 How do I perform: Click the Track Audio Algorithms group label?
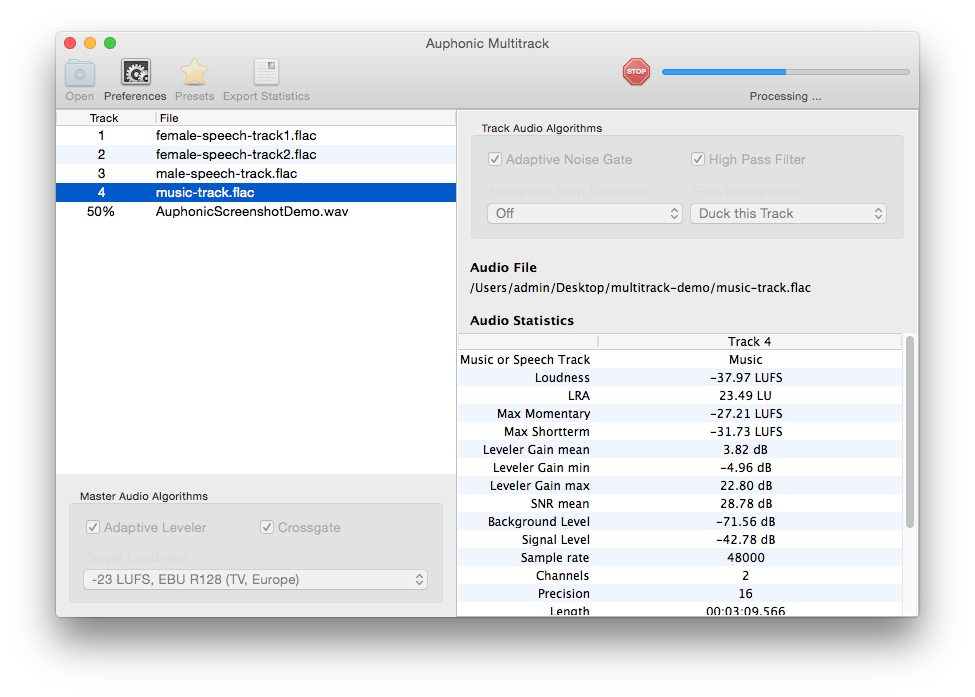(x=542, y=128)
